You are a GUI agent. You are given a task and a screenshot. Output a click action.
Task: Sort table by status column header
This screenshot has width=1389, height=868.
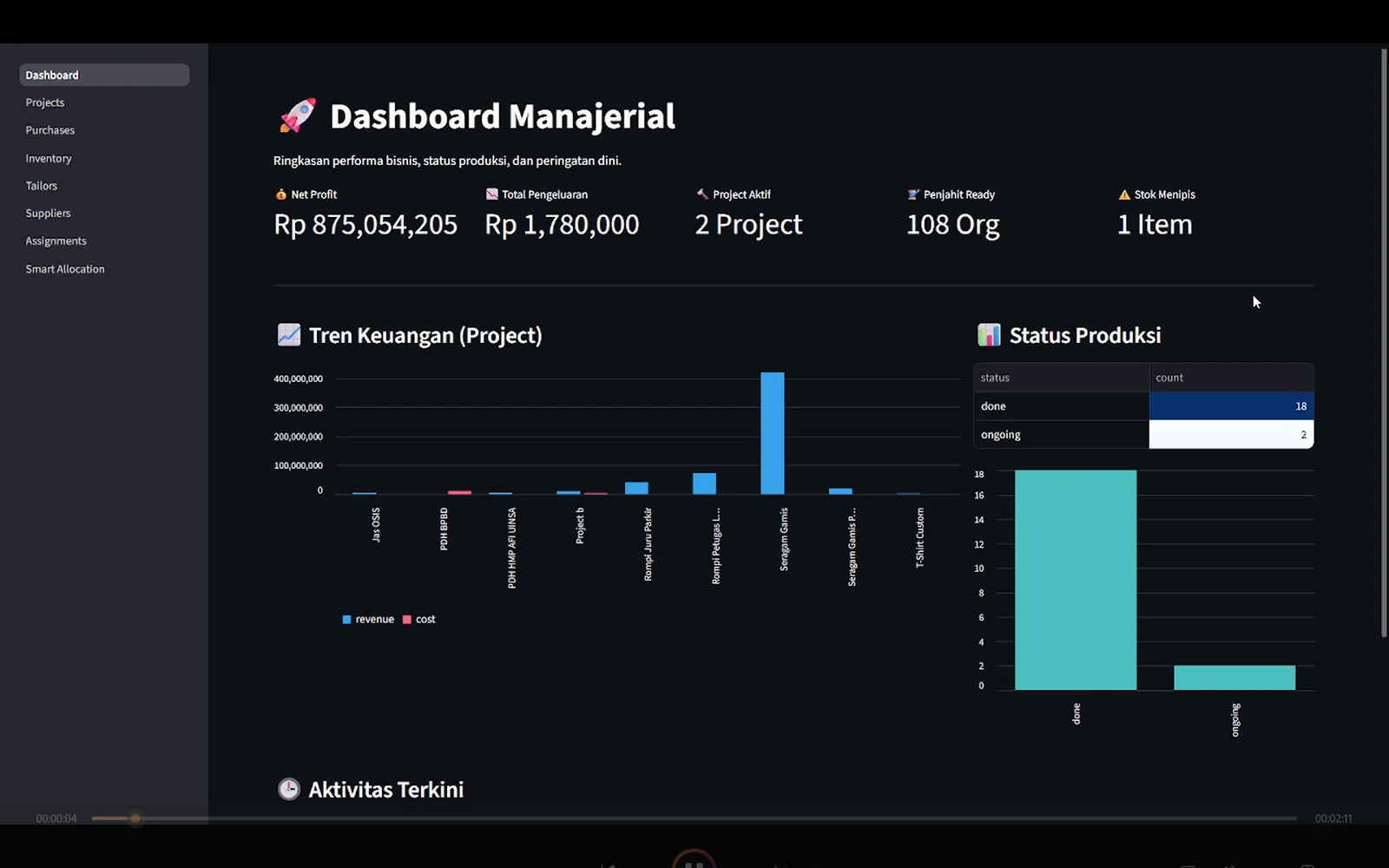tap(1062, 378)
